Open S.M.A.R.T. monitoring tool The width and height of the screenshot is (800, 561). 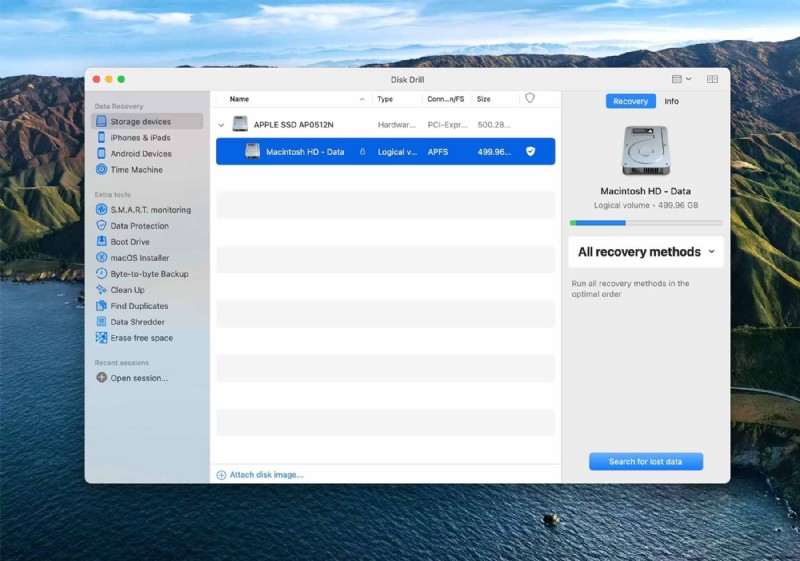[150, 210]
